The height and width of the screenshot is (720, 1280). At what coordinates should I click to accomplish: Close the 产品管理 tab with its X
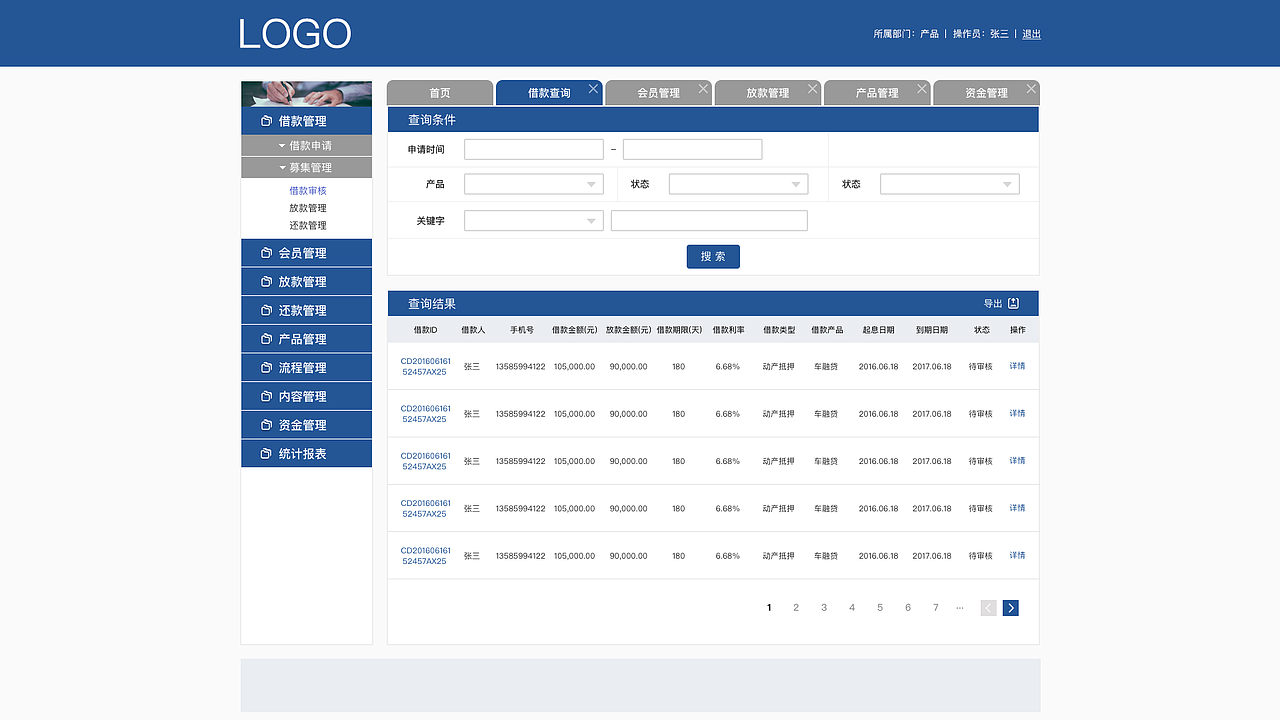click(x=922, y=89)
